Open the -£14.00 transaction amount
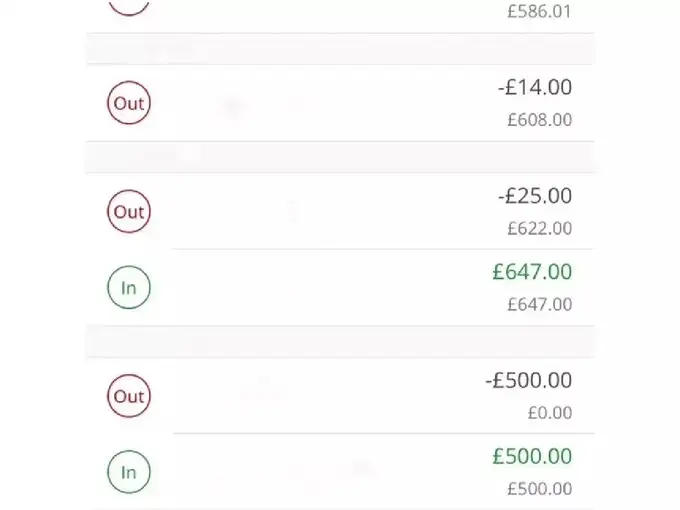This screenshot has height=510, width=680. [x=534, y=88]
